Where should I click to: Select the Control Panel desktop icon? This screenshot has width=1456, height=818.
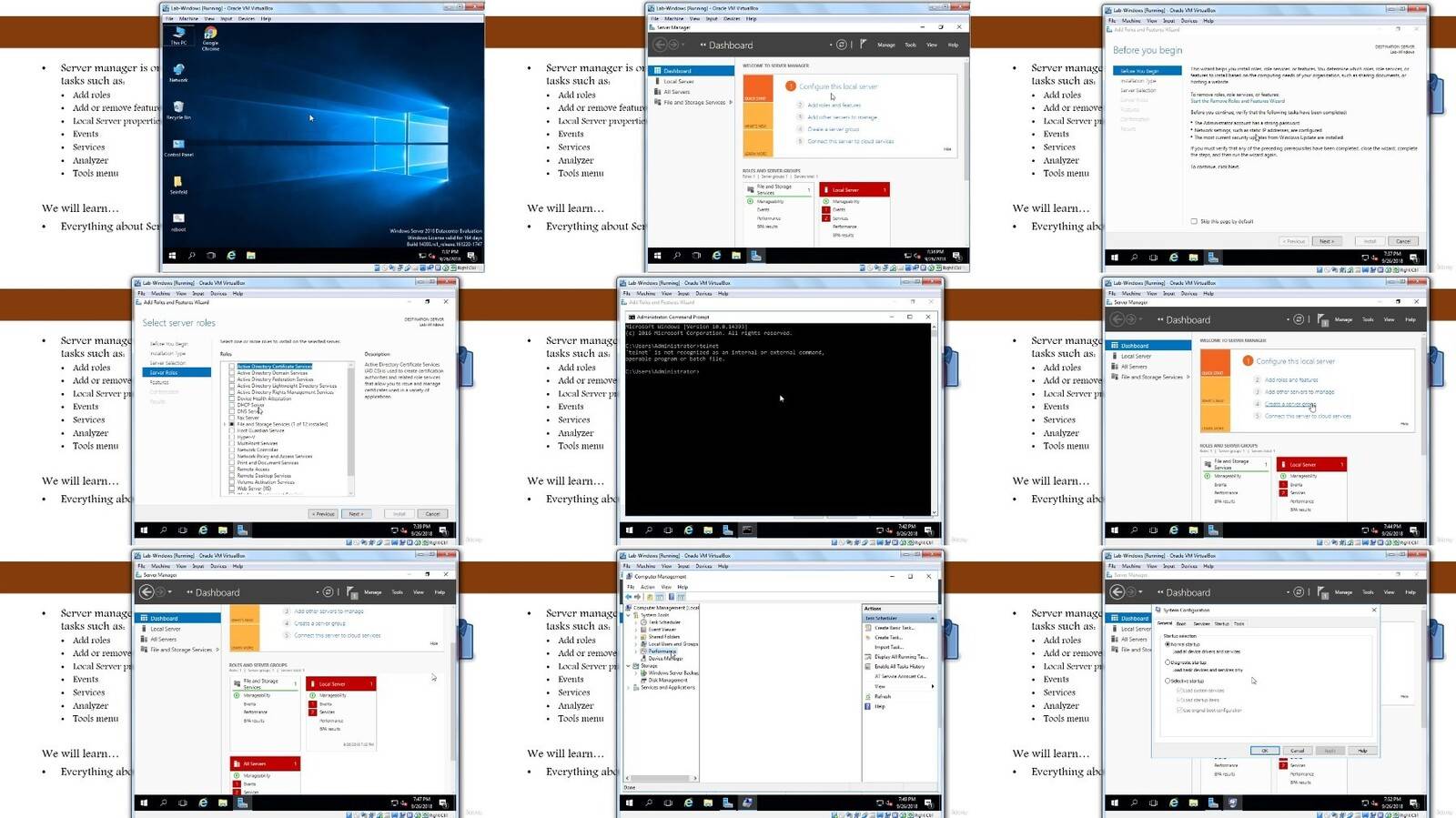click(x=178, y=147)
